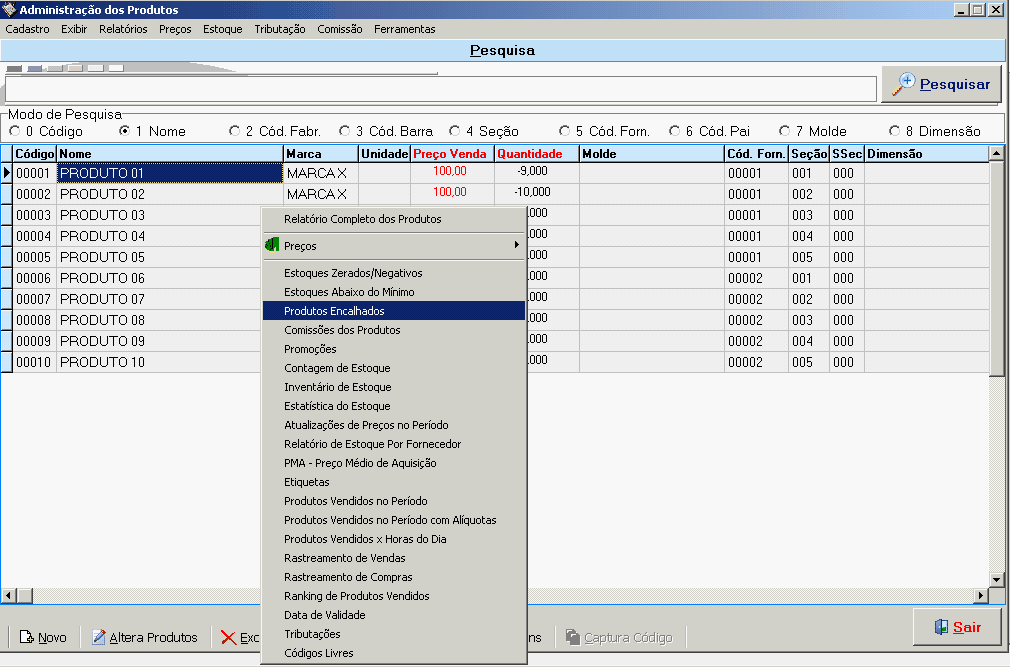Click the Pesquisar magnifier button
Viewport: 1010px width, 668px height.
coord(941,85)
